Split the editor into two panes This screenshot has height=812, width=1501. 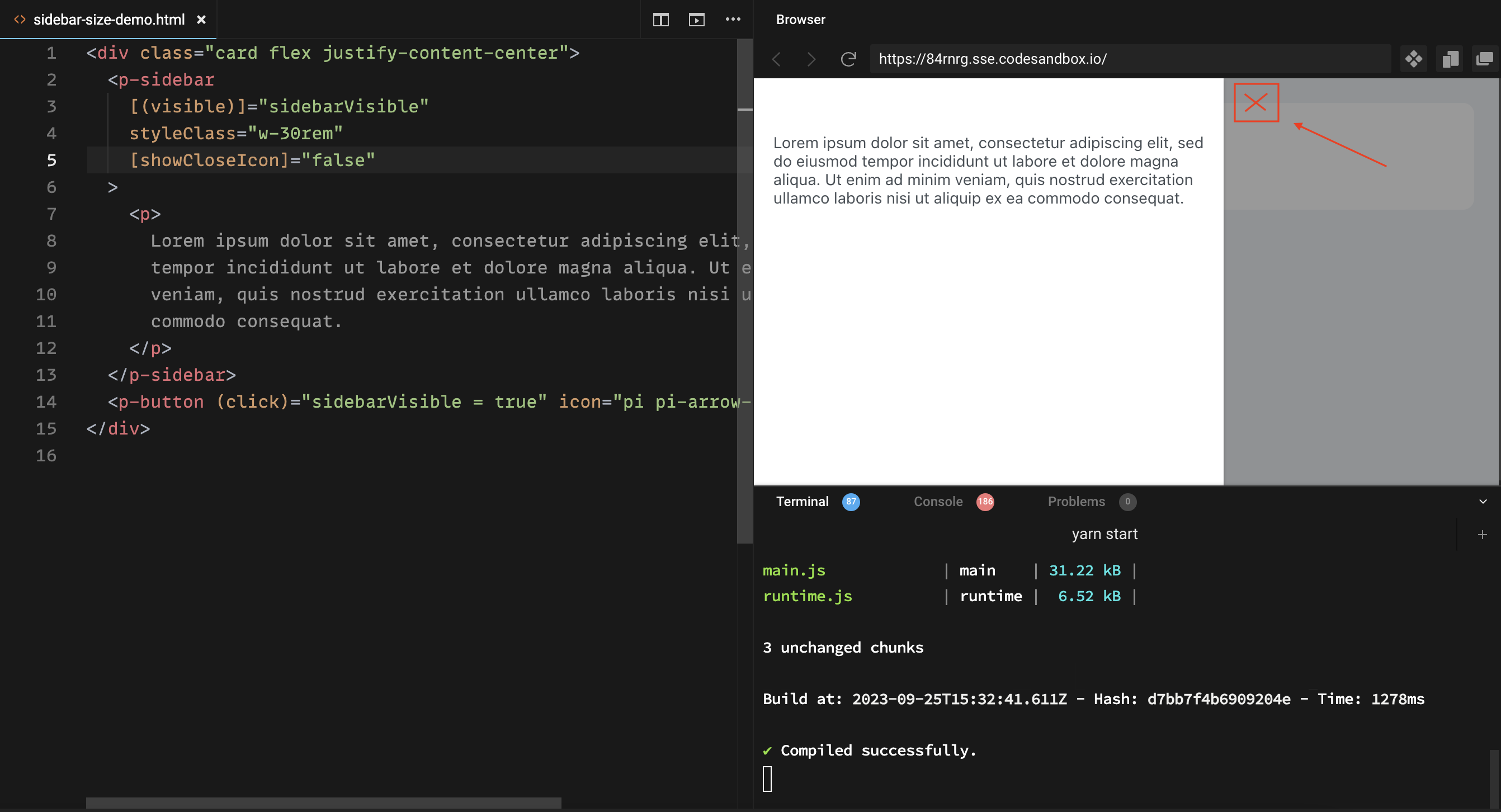pos(661,19)
